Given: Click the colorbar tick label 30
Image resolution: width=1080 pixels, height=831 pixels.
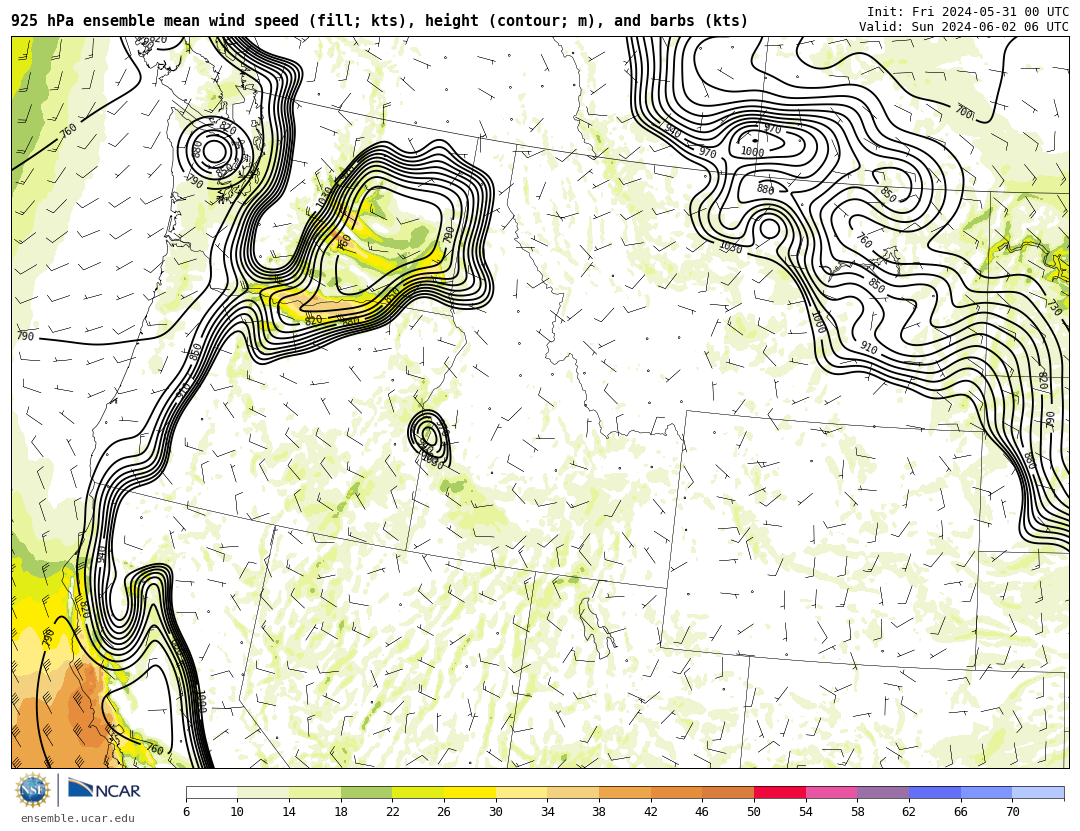Looking at the screenshot, I should point(495,812).
